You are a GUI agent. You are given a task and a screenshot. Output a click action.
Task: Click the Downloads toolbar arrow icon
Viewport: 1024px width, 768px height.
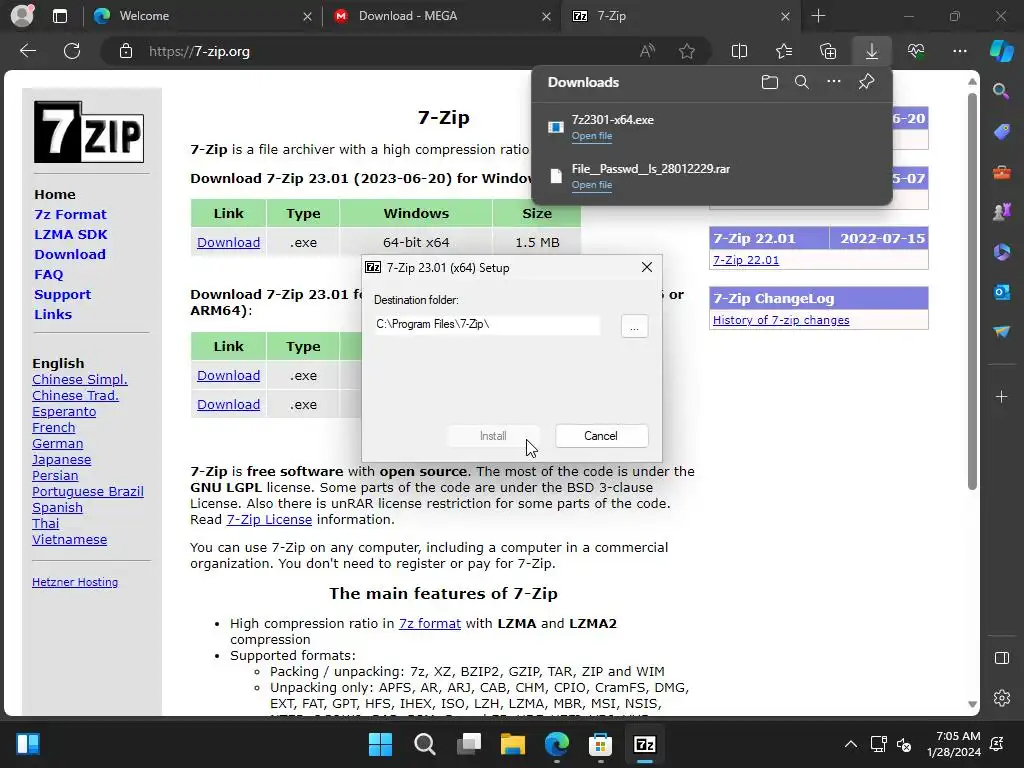pos(872,51)
